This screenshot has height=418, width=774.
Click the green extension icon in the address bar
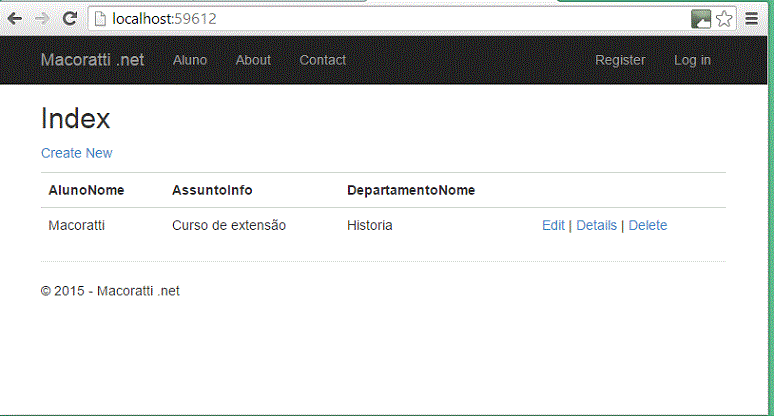pos(700,19)
